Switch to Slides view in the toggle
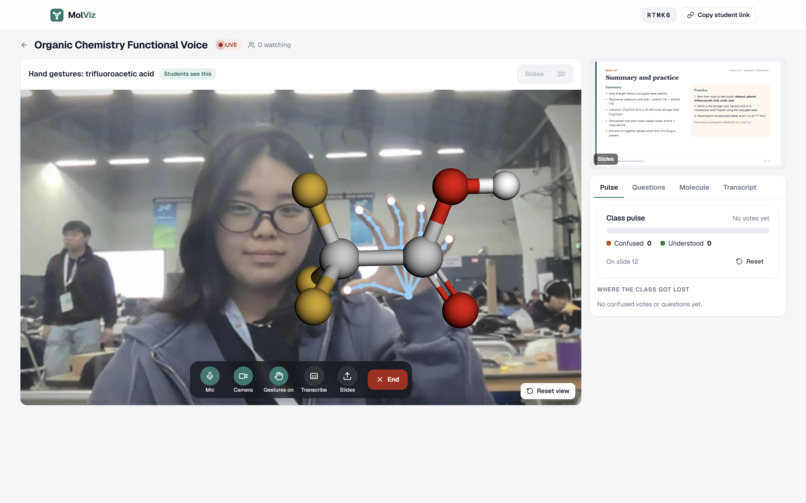Viewport: 806px width, 503px height. tap(534, 74)
